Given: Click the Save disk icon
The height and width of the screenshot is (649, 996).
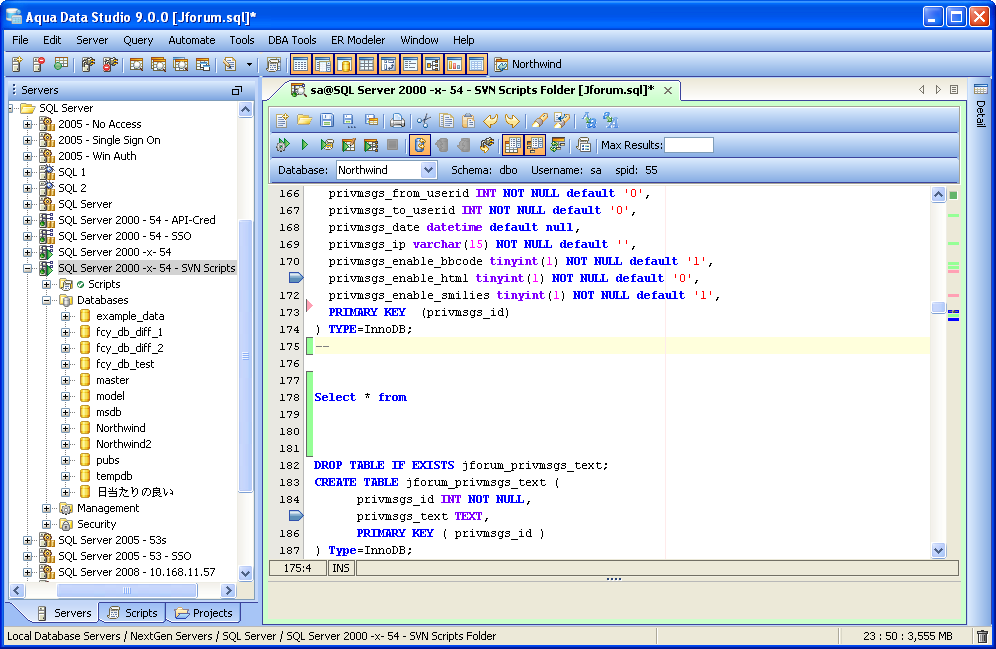Looking at the screenshot, I should point(326,121).
